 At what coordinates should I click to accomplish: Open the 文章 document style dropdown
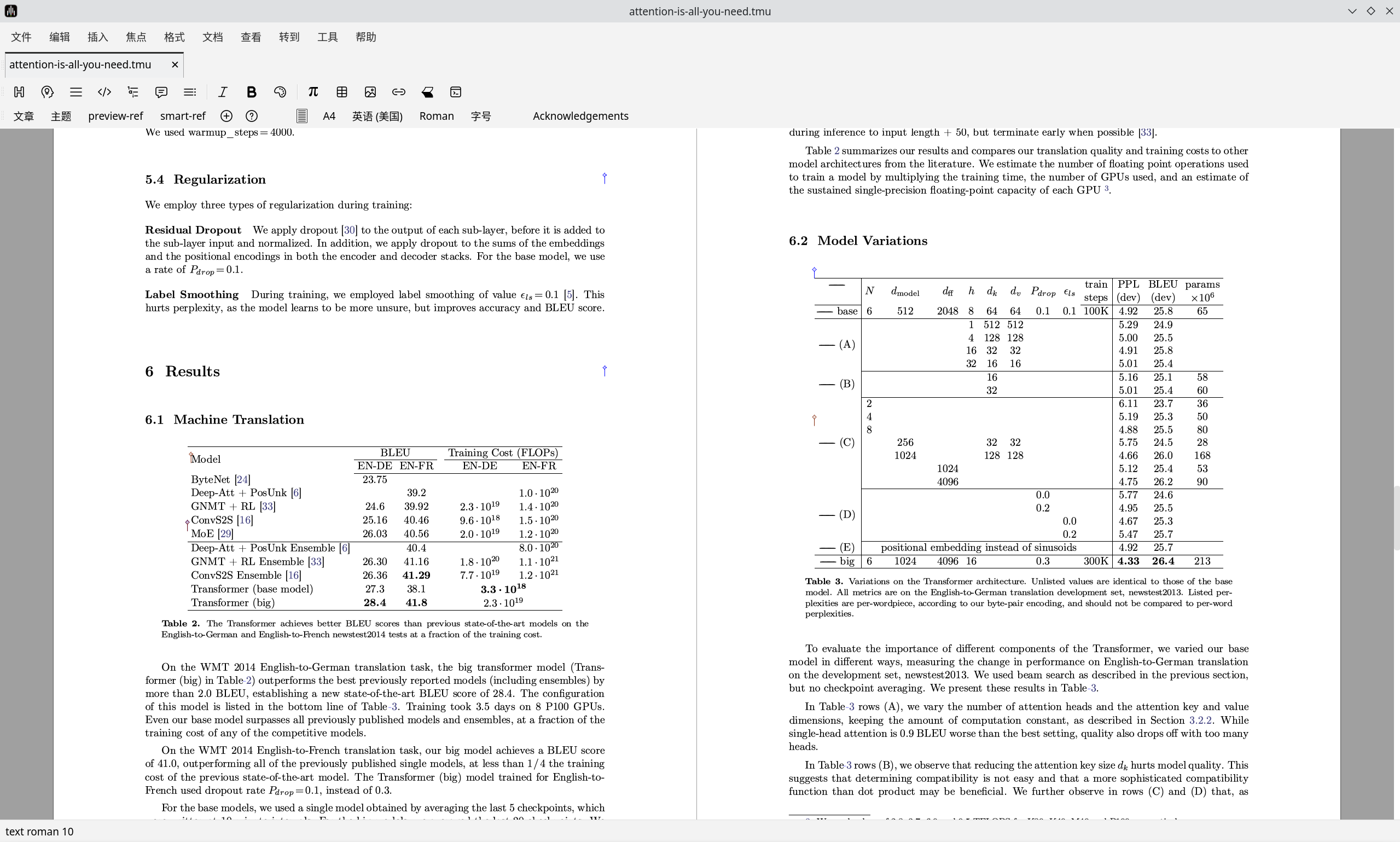pyautogui.click(x=24, y=117)
